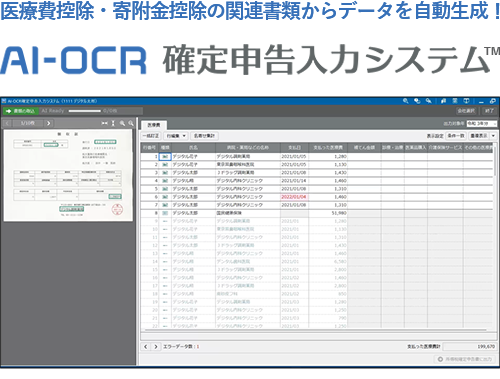Click the horizontal scrollbar below the table
This screenshot has height=379, width=500.
[x=314, y=330]
